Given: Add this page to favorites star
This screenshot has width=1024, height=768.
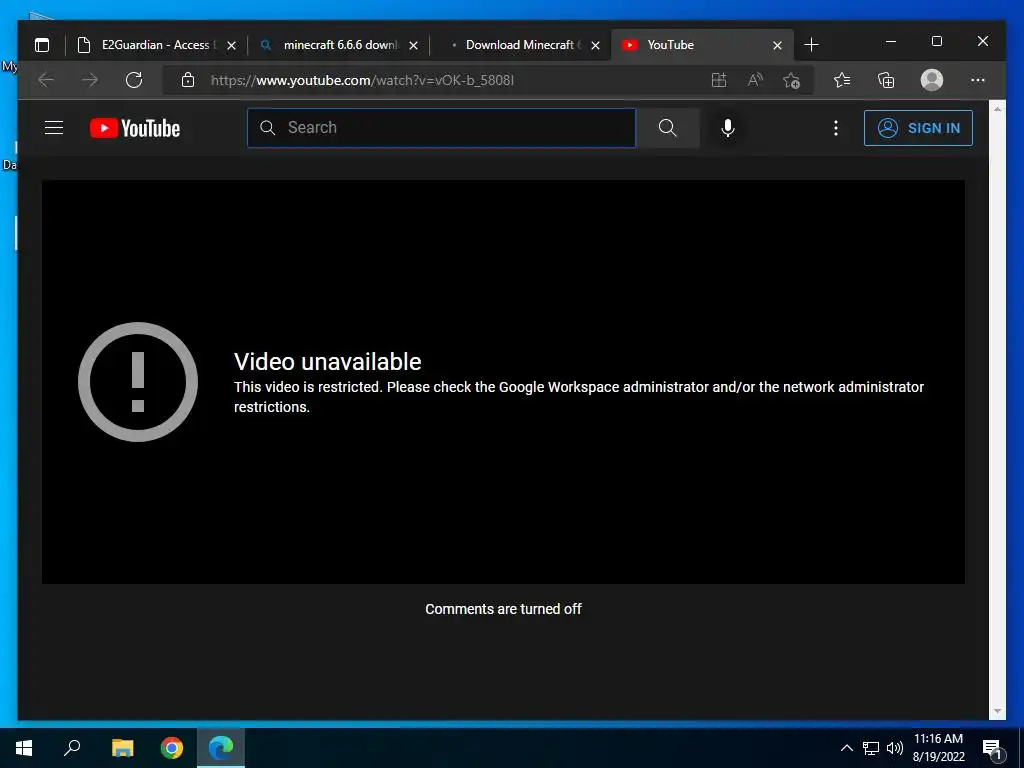Looking at the screenshot, I should pyautogui.click(x=792, y=80).
